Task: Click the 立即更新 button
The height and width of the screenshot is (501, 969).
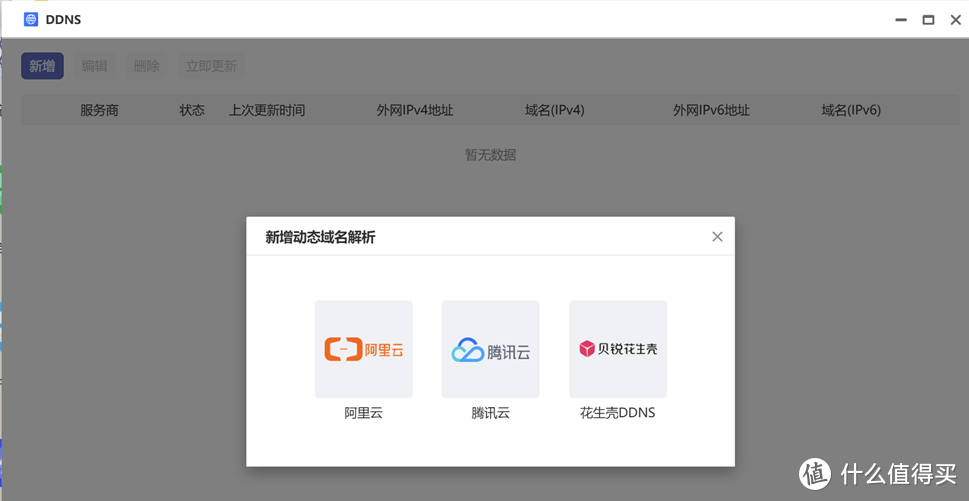Action: 211,66
